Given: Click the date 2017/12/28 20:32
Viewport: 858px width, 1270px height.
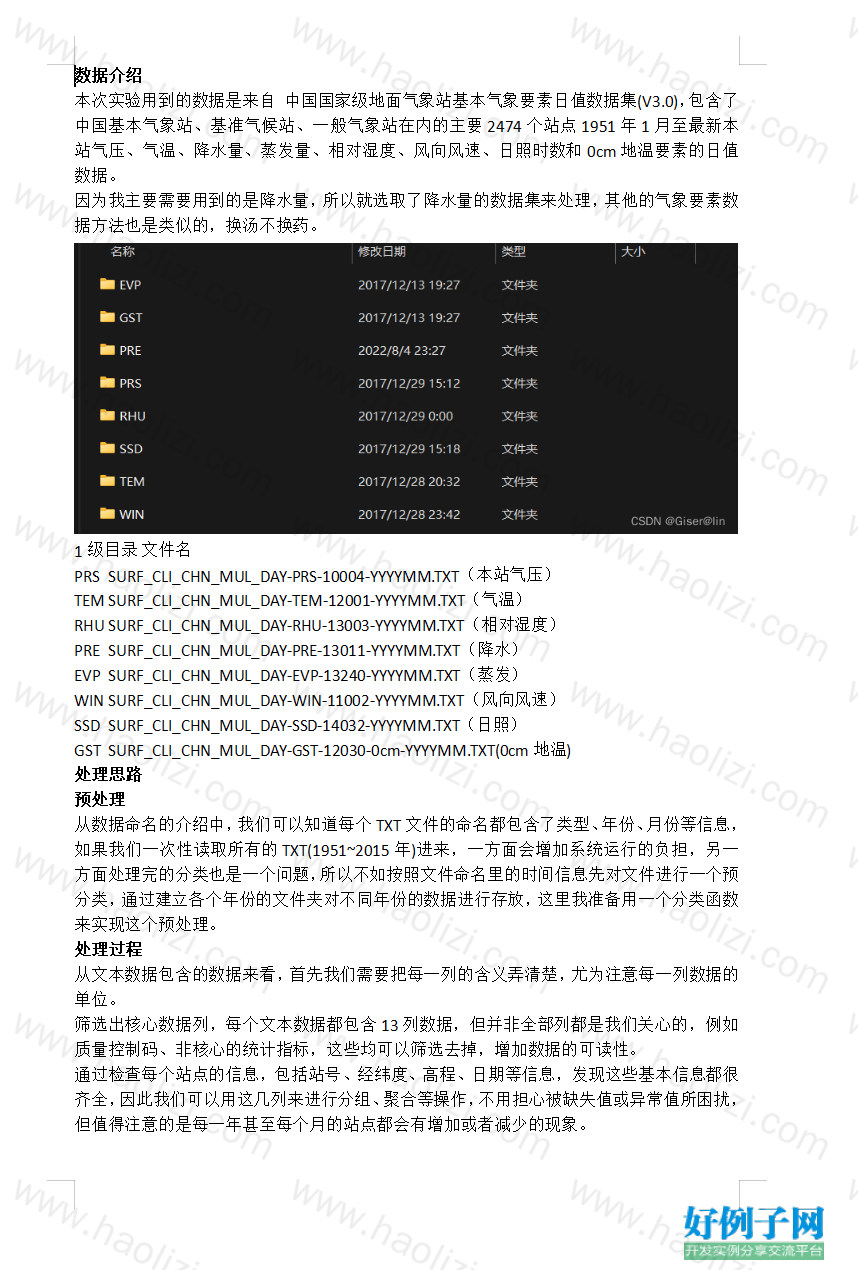Looking at the screenshot, I should [x=409, y=482].
